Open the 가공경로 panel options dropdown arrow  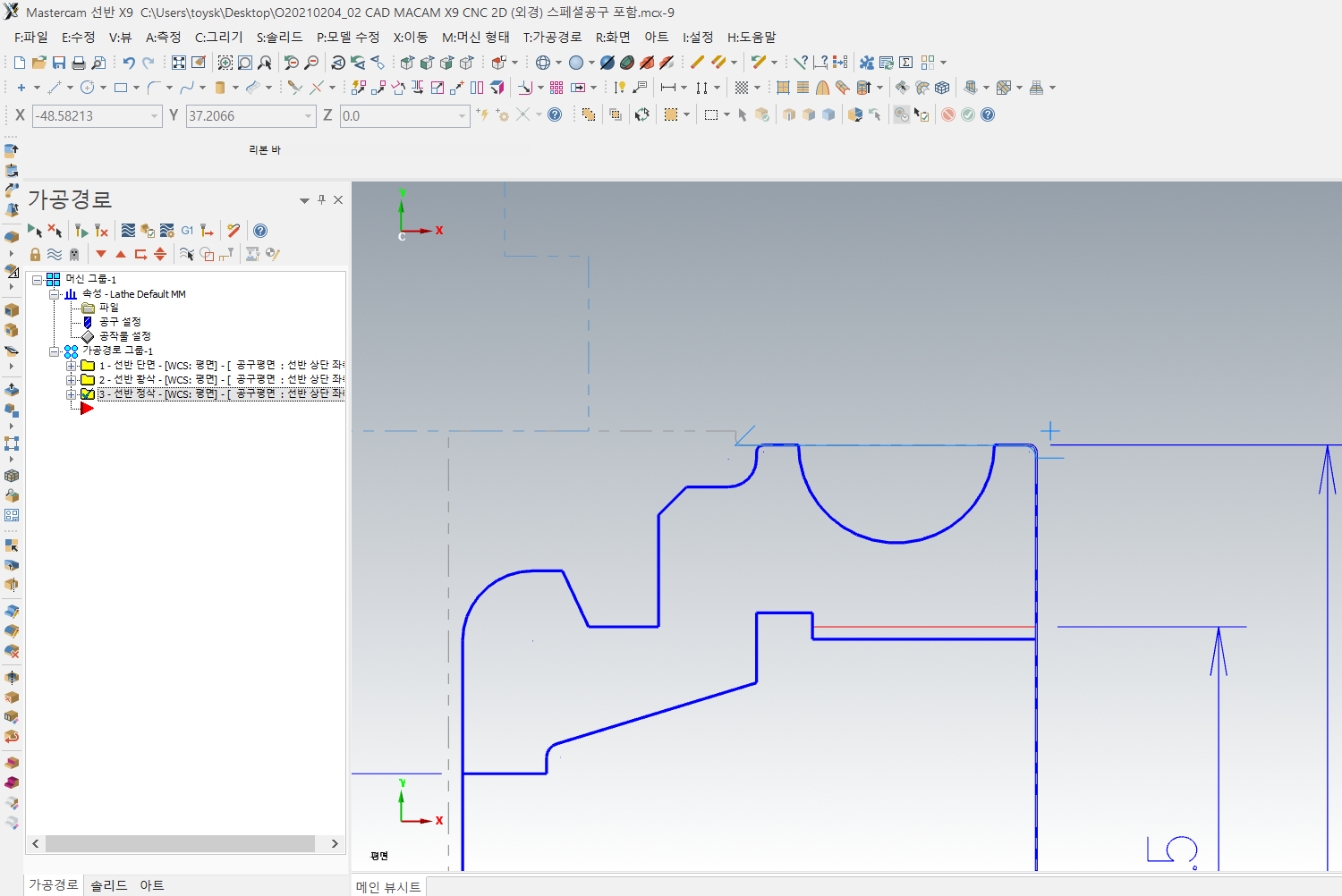[x=304, y=200]
